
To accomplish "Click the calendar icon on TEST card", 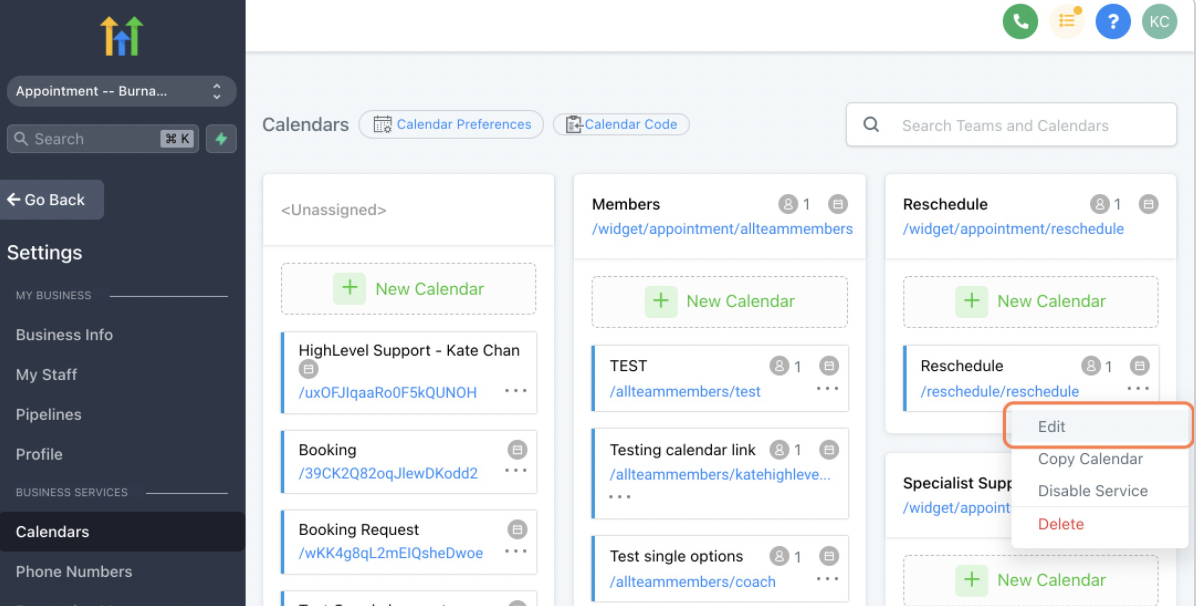I will (x=828, y=366).
